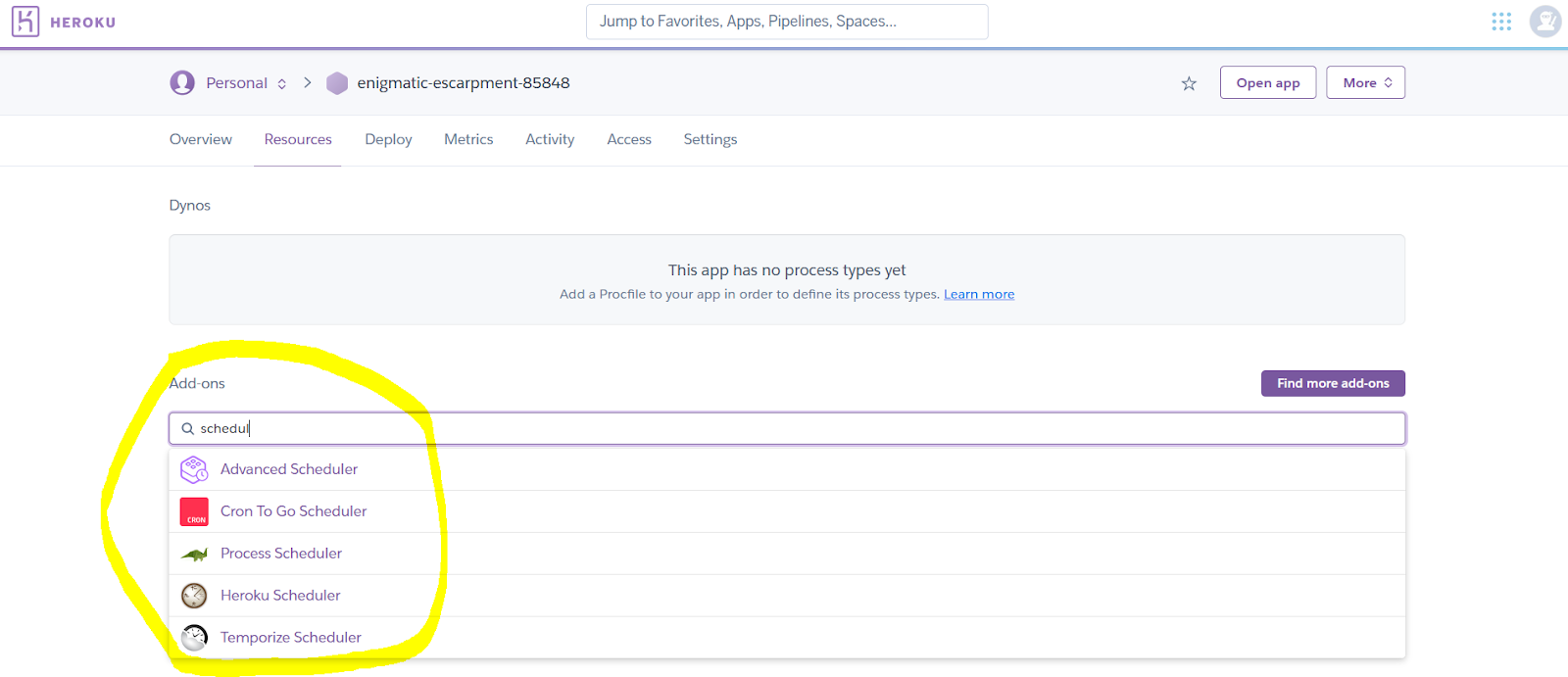Screen dimensions: 1568x677
Task: Click in the add-ons search field
Action: click(x=787, y=428)
